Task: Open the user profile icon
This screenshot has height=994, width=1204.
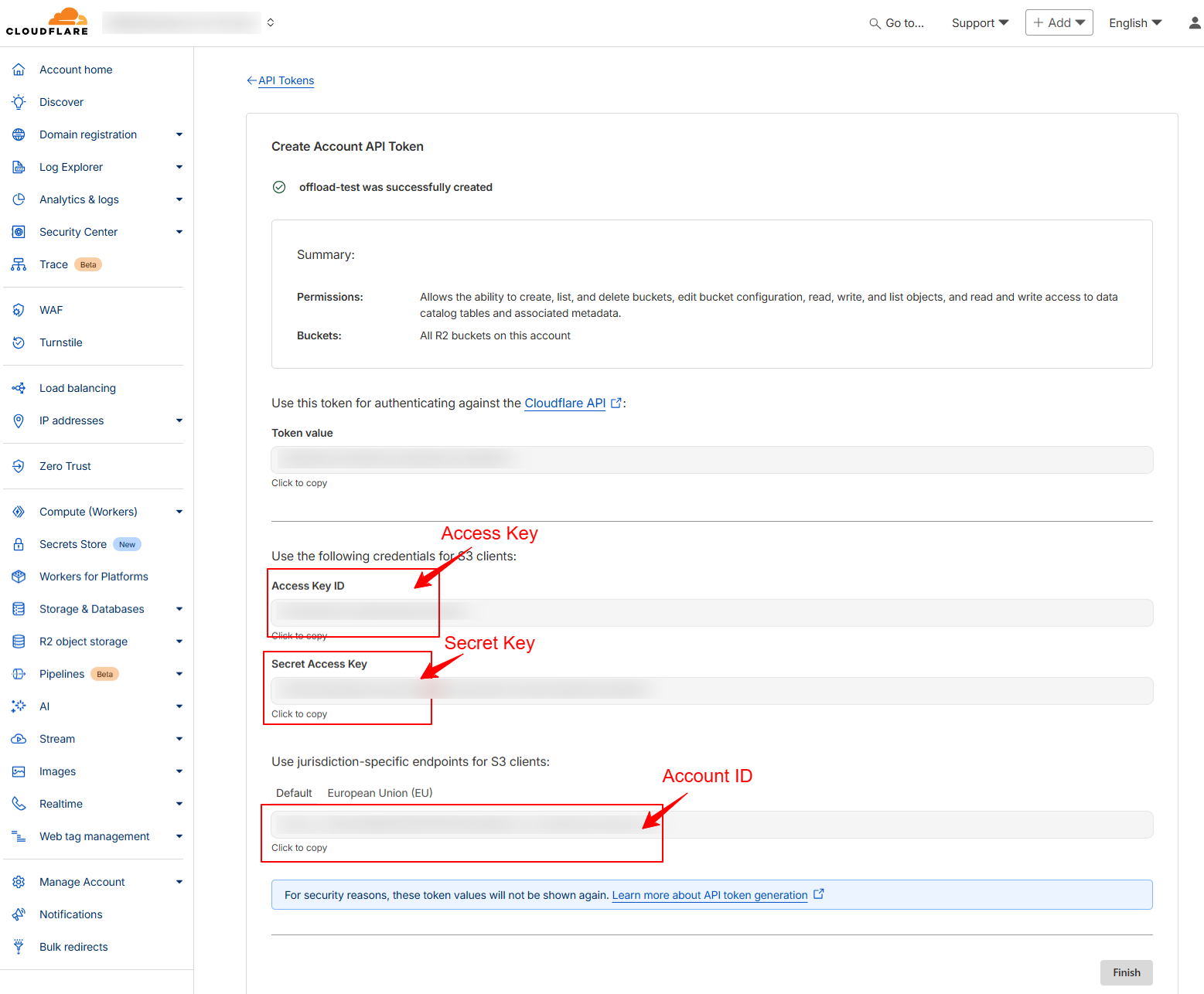Action: pyautogui.click(x=1194, y=23)
